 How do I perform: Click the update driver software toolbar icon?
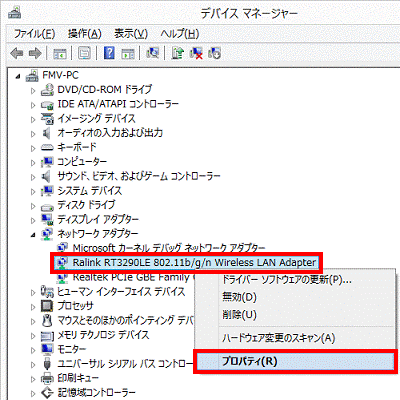pos(177,53)
